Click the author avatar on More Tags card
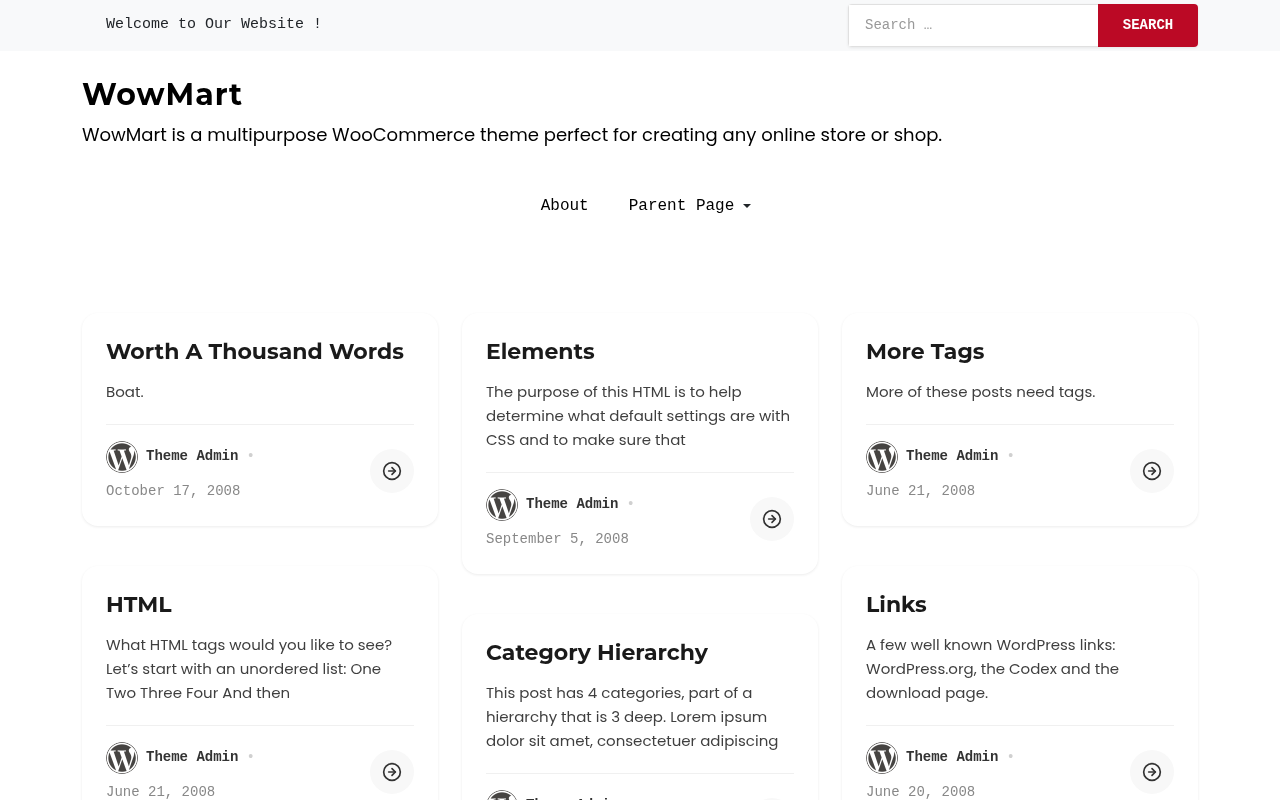This screenshot has height=800, width=1280. (x=882, y=457)
